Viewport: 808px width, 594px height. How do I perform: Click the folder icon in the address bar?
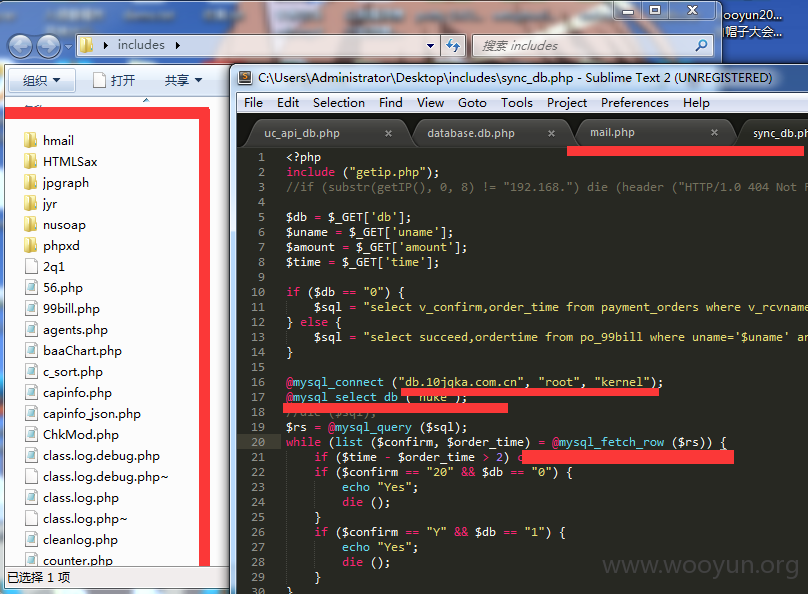[87, 45]
